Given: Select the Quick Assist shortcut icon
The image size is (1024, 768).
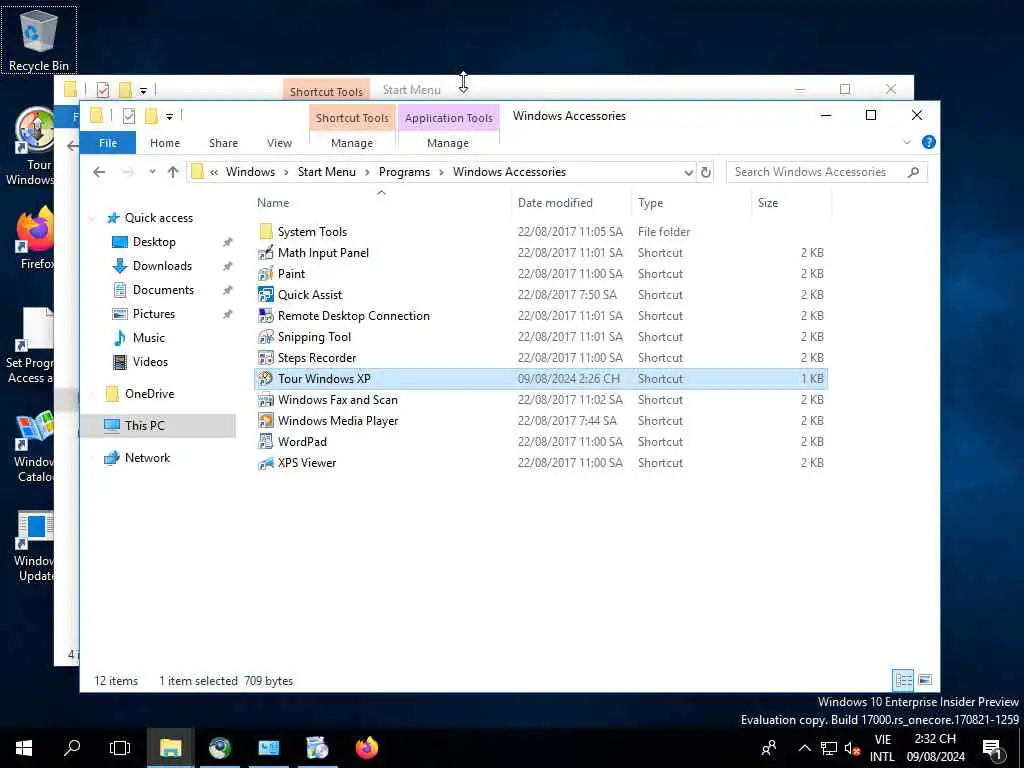Looking at the screenshot, I should point(266,295).
